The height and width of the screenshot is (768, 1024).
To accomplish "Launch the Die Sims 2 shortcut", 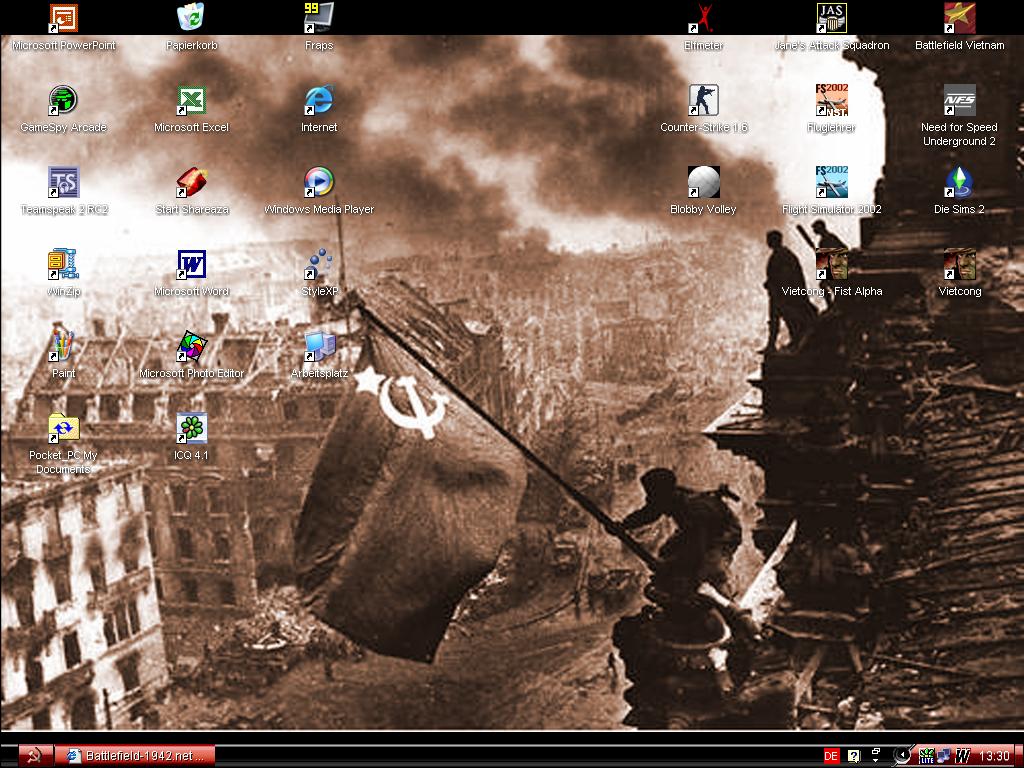I will tap(959, 182).
